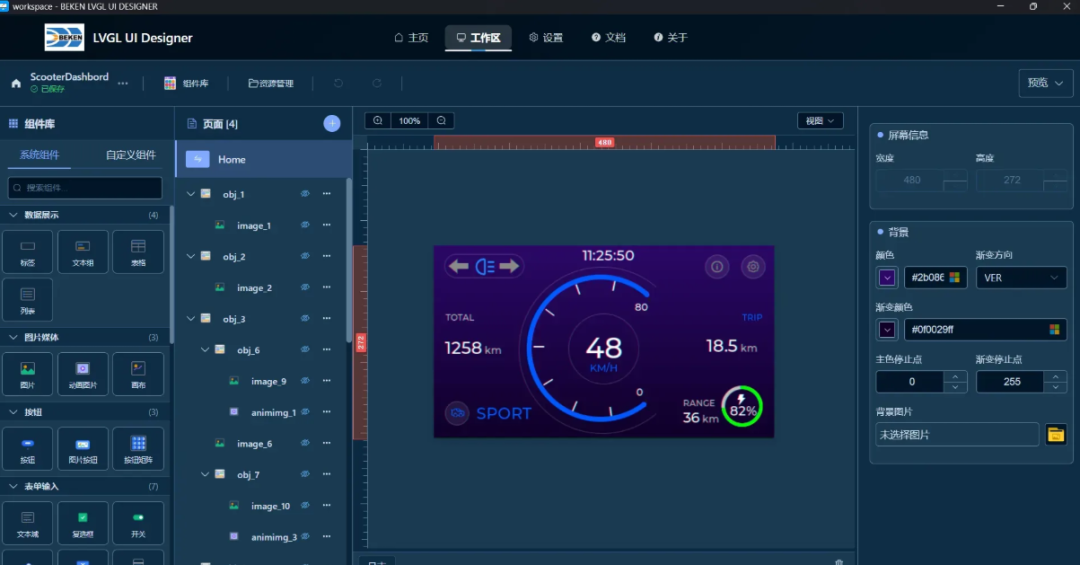The width and height of the screenshot is (1080, 565).
Task: Hide obj_1 using its eye icon
Action: click(305, 194)
